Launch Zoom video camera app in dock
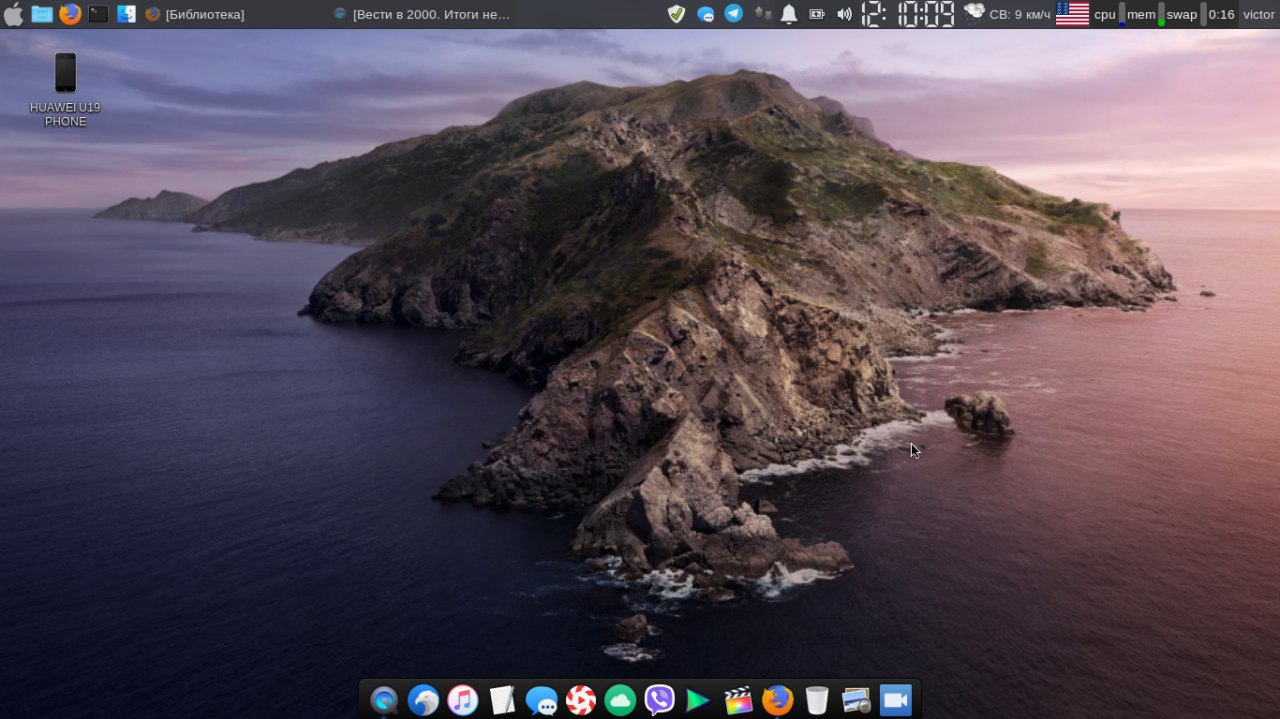This screenshot has height=719, width=1280. click(x=895, y=700)
